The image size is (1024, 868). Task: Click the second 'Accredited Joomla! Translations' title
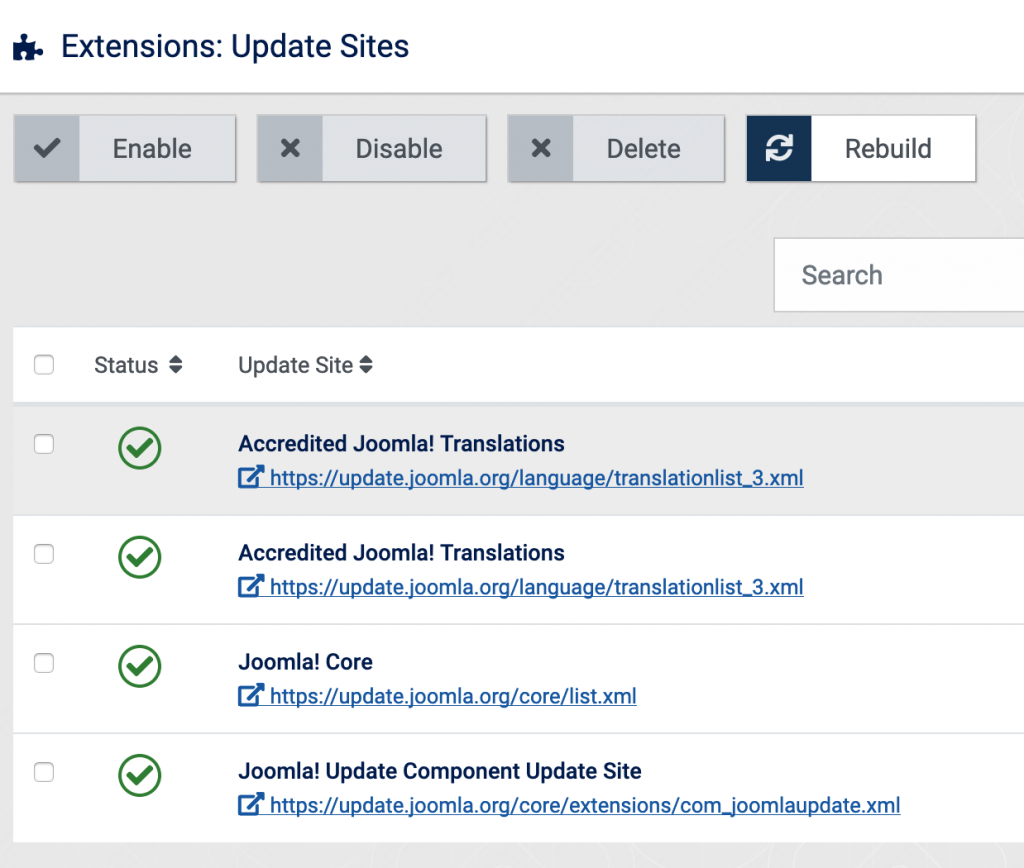(x=401, y=553)
